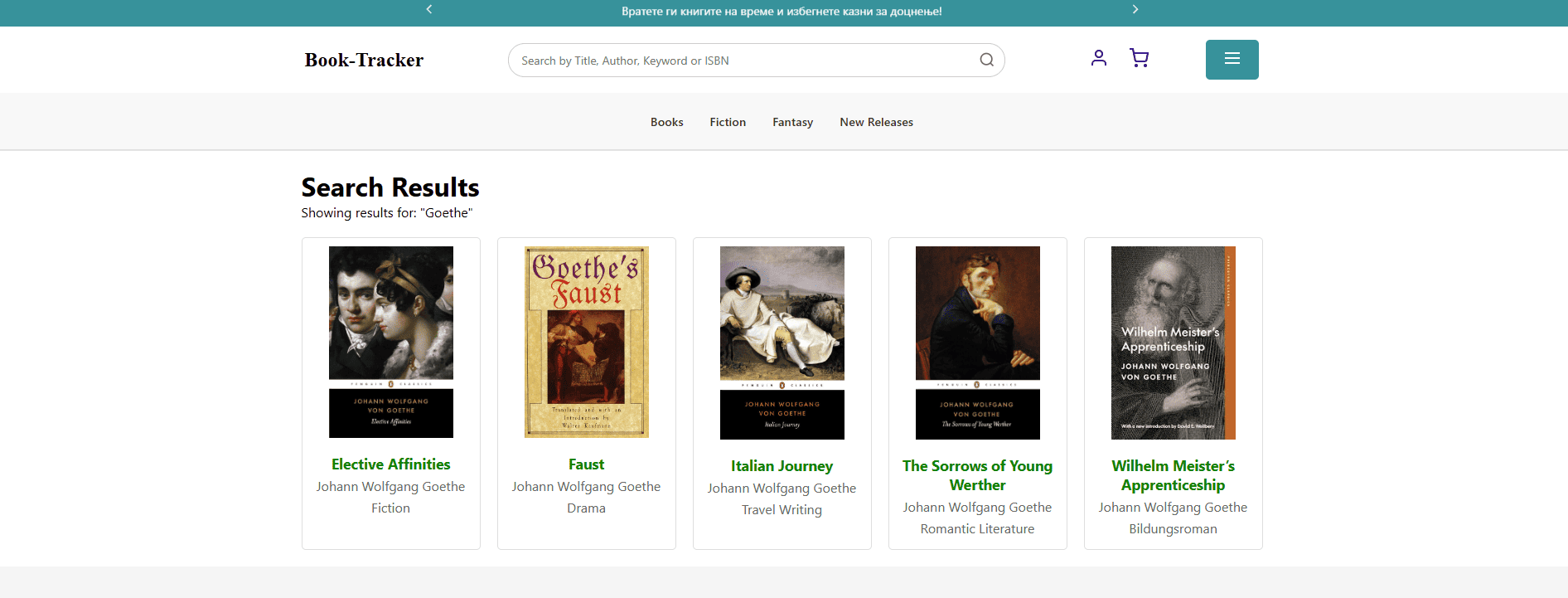Open the Fiction category
This screenshot has height=598, width=1568.
pos(728,122)
